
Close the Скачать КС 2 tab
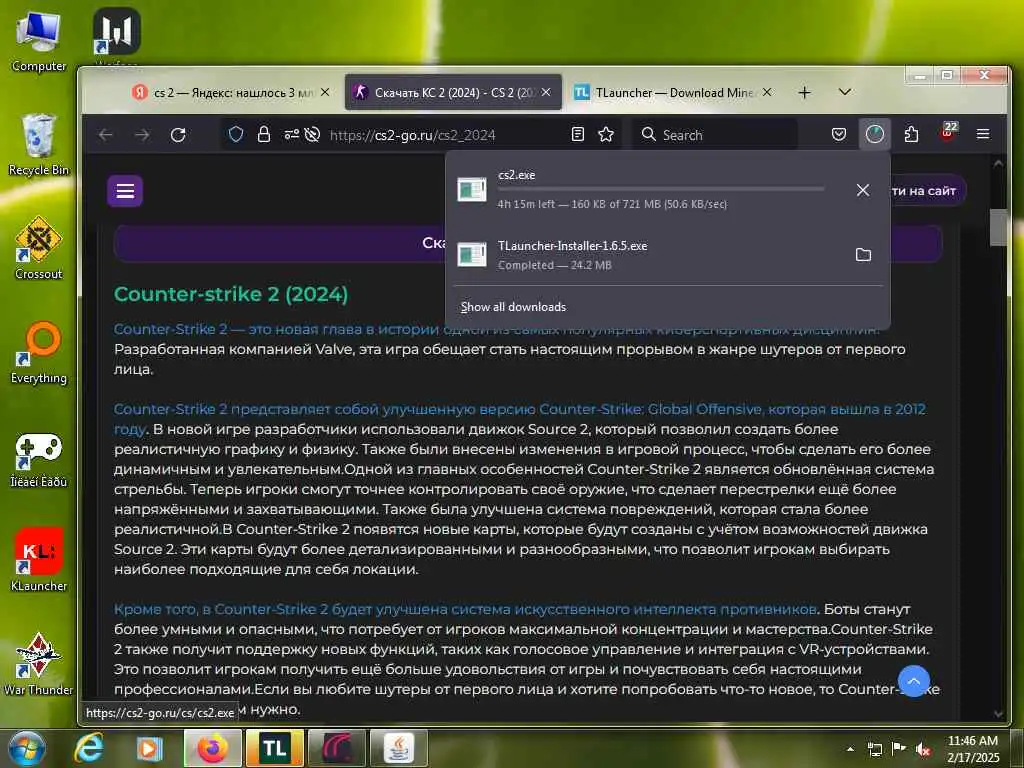[546, 93]
